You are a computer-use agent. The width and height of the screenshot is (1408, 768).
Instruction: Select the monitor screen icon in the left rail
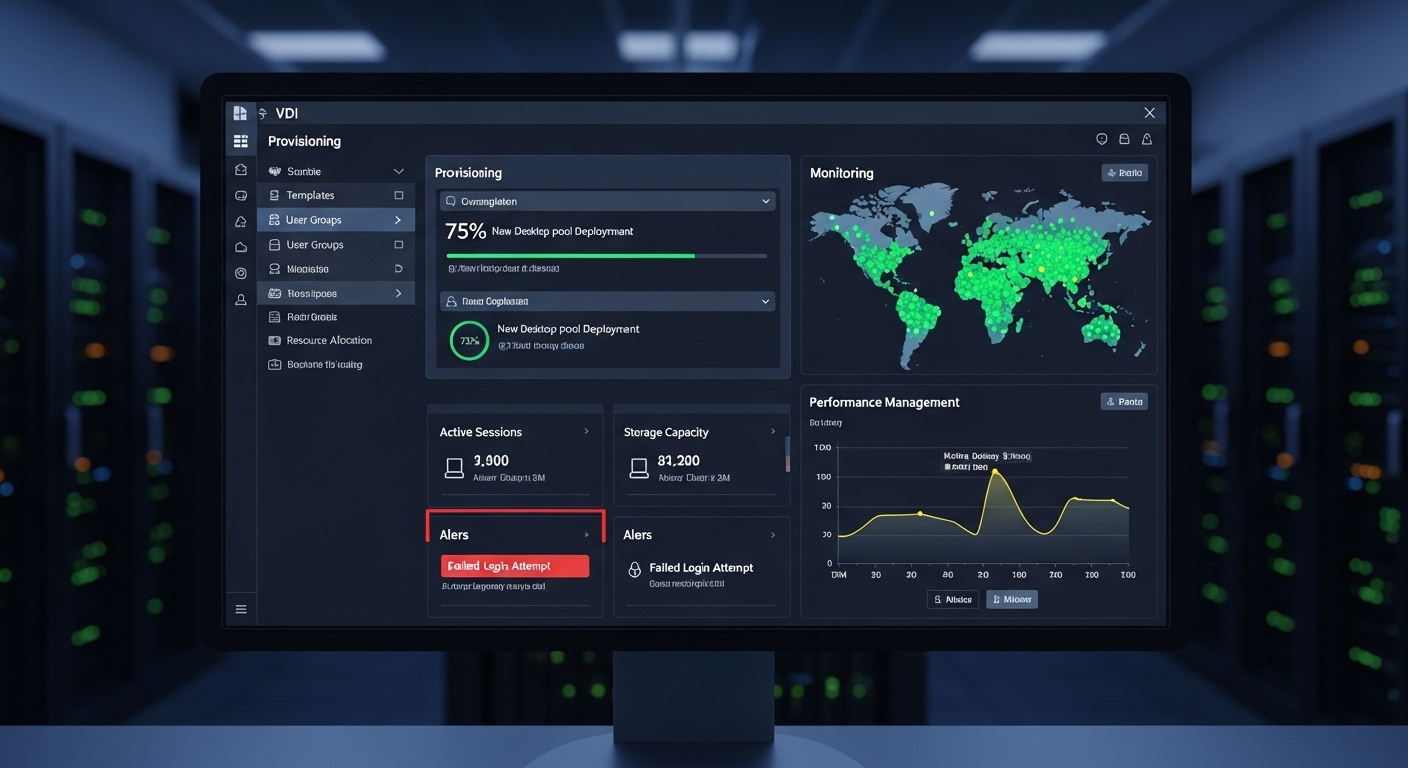(241, 196)
